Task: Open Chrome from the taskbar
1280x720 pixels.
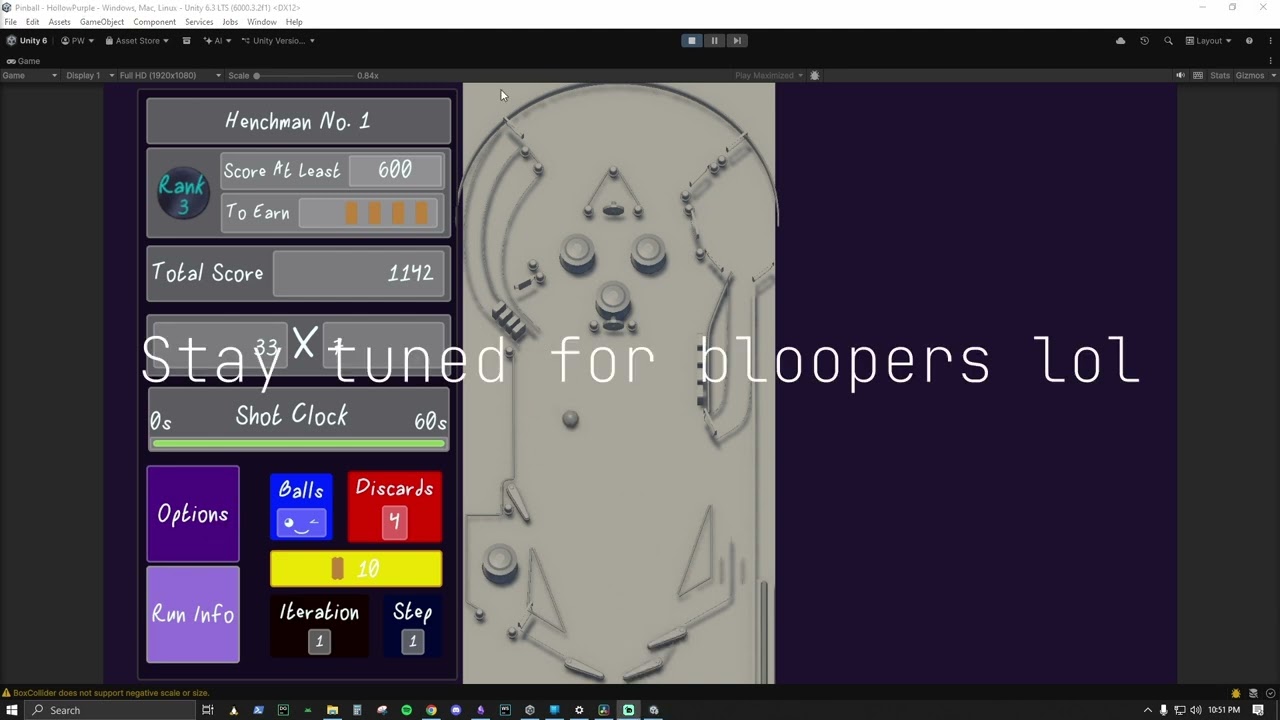Action: (x=431, y=710)
